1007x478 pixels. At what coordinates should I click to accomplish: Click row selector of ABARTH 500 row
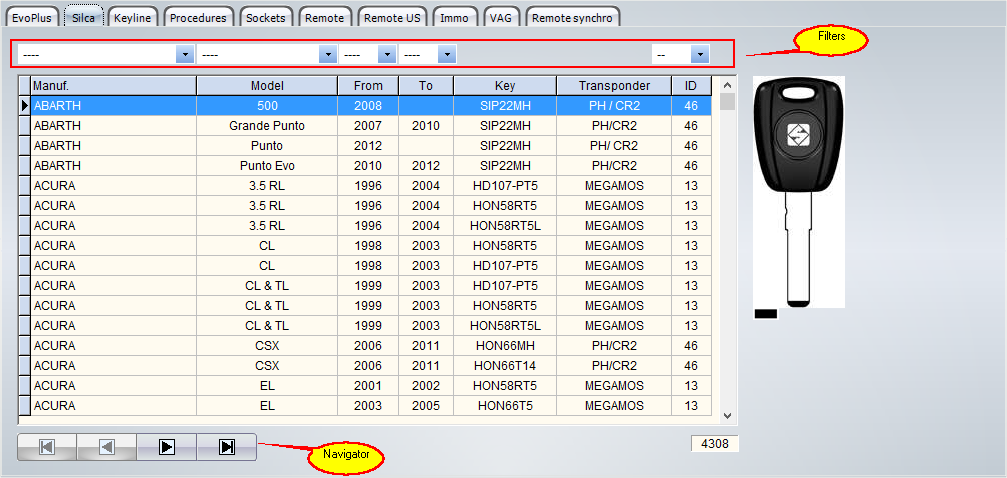coord(24,105)
